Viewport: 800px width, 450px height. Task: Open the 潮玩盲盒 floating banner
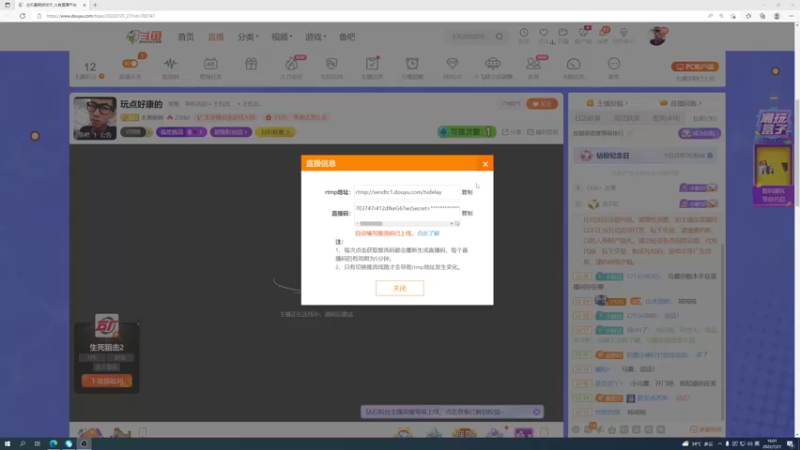click(x=773, y=158)
